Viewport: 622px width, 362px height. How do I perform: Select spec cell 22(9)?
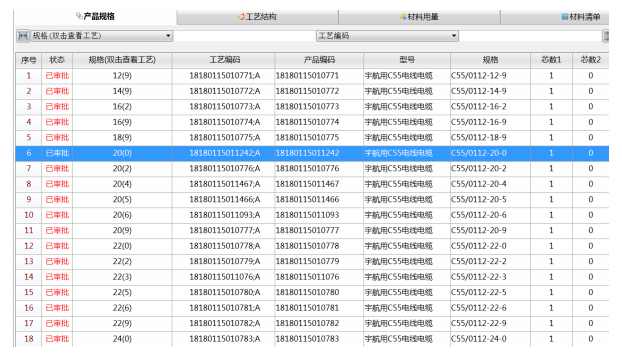click(122, 323)
